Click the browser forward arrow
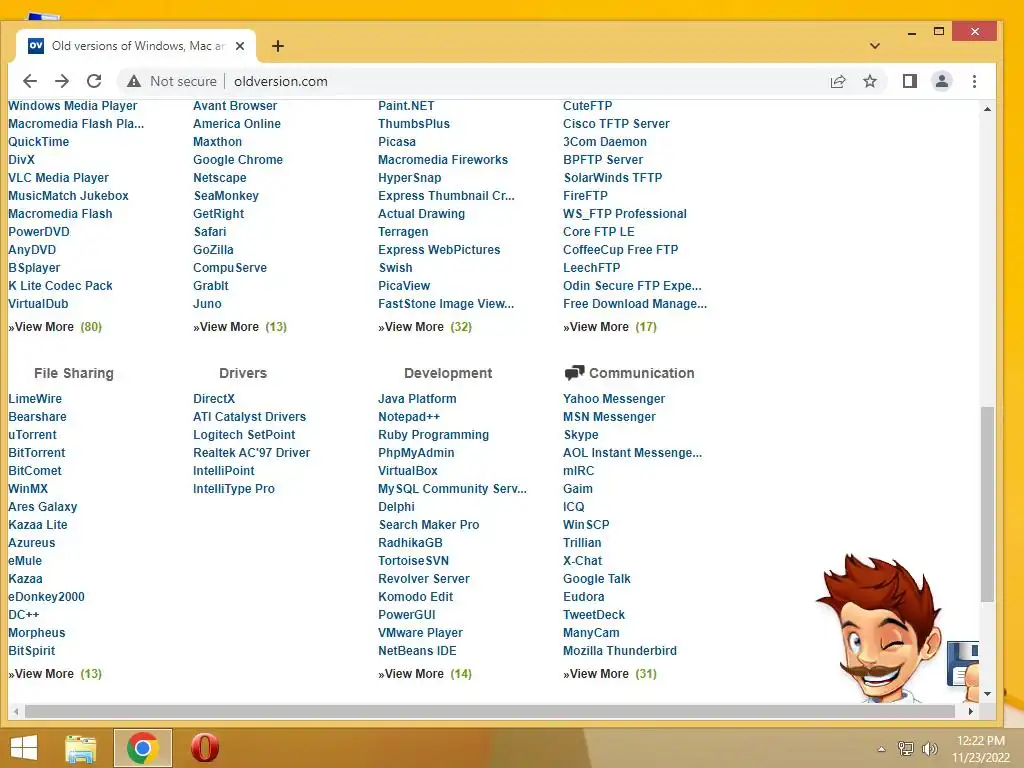 62,81
